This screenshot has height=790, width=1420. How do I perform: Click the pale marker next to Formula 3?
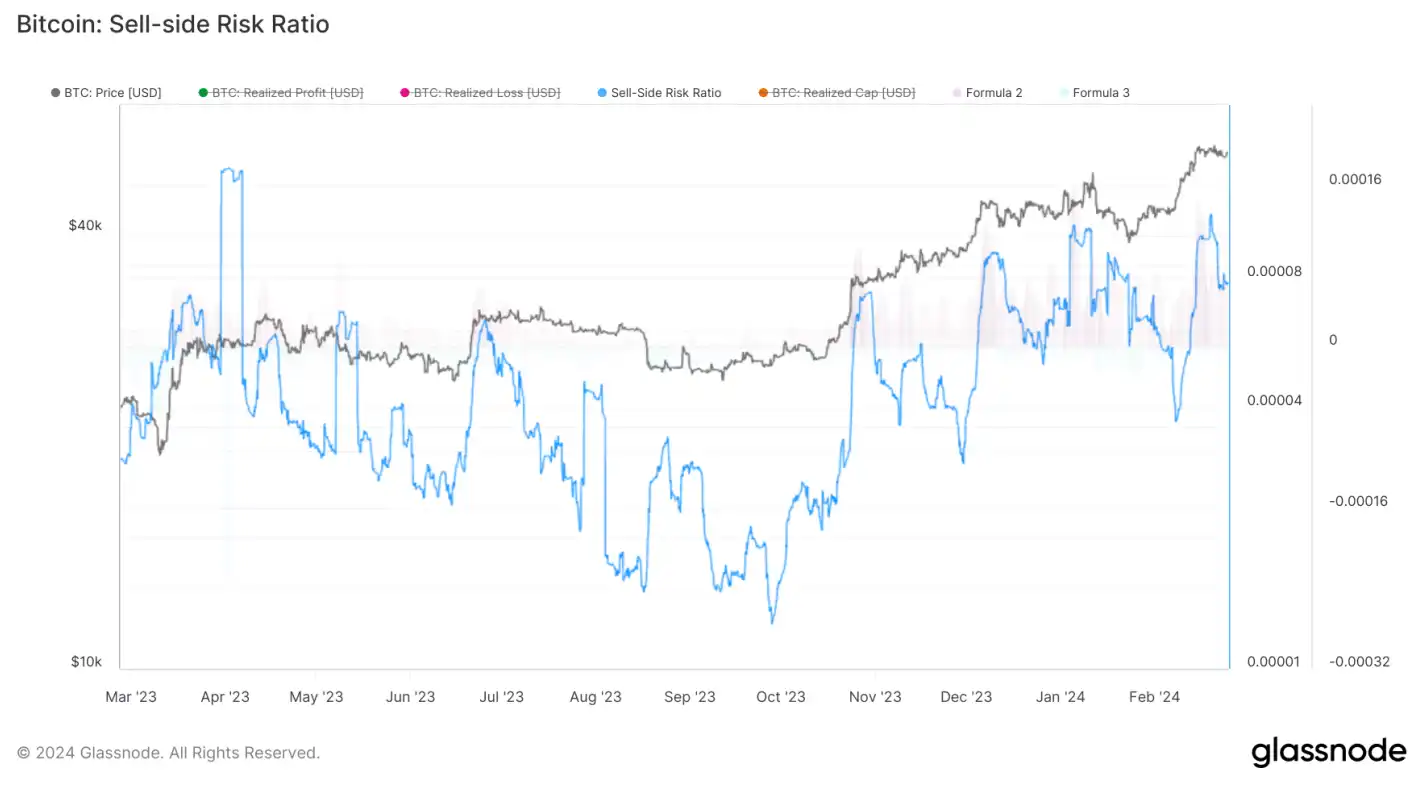pyautogui.click(x=1064, y=93)
